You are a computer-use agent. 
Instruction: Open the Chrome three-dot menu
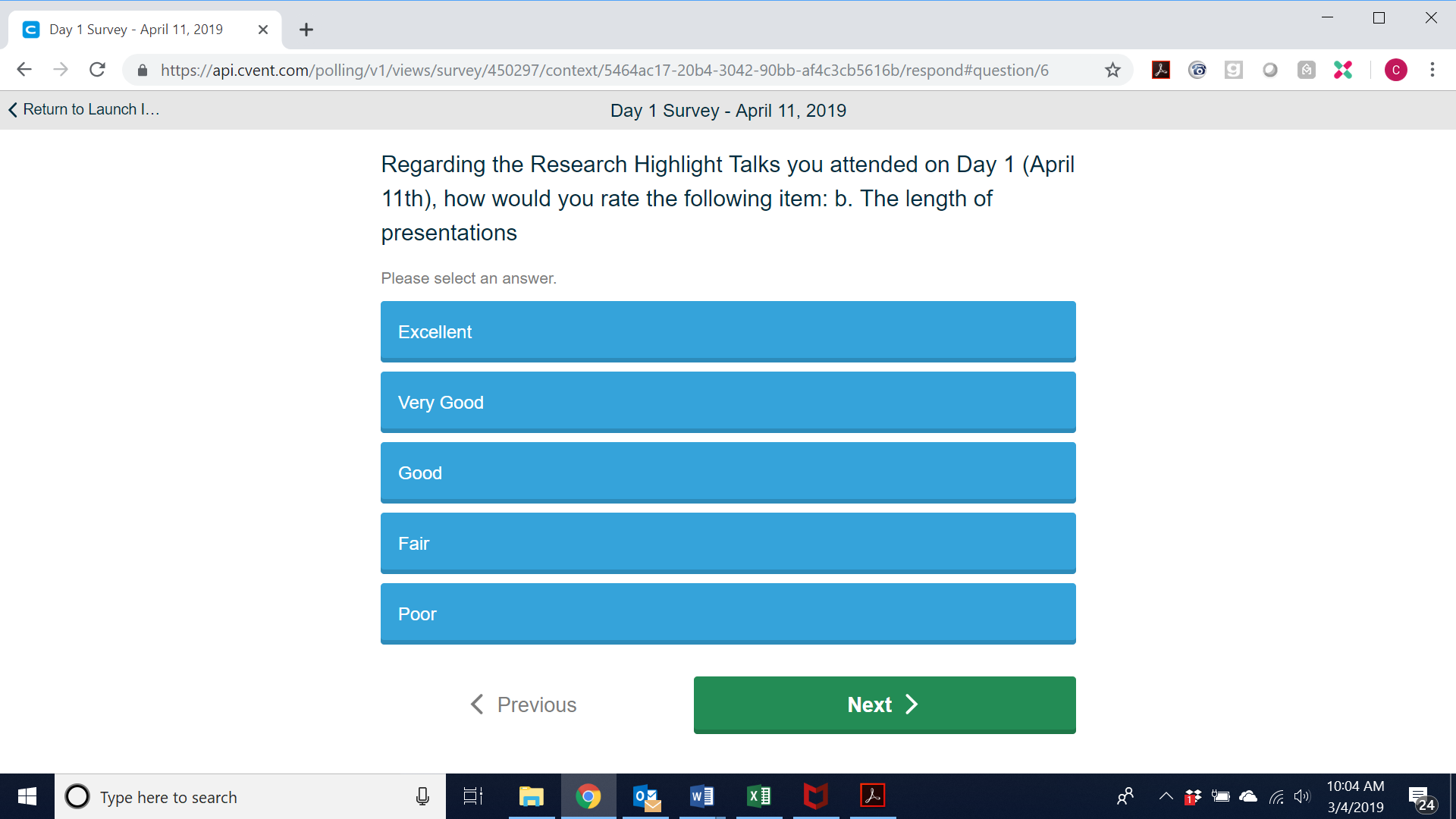(1432, 70)
